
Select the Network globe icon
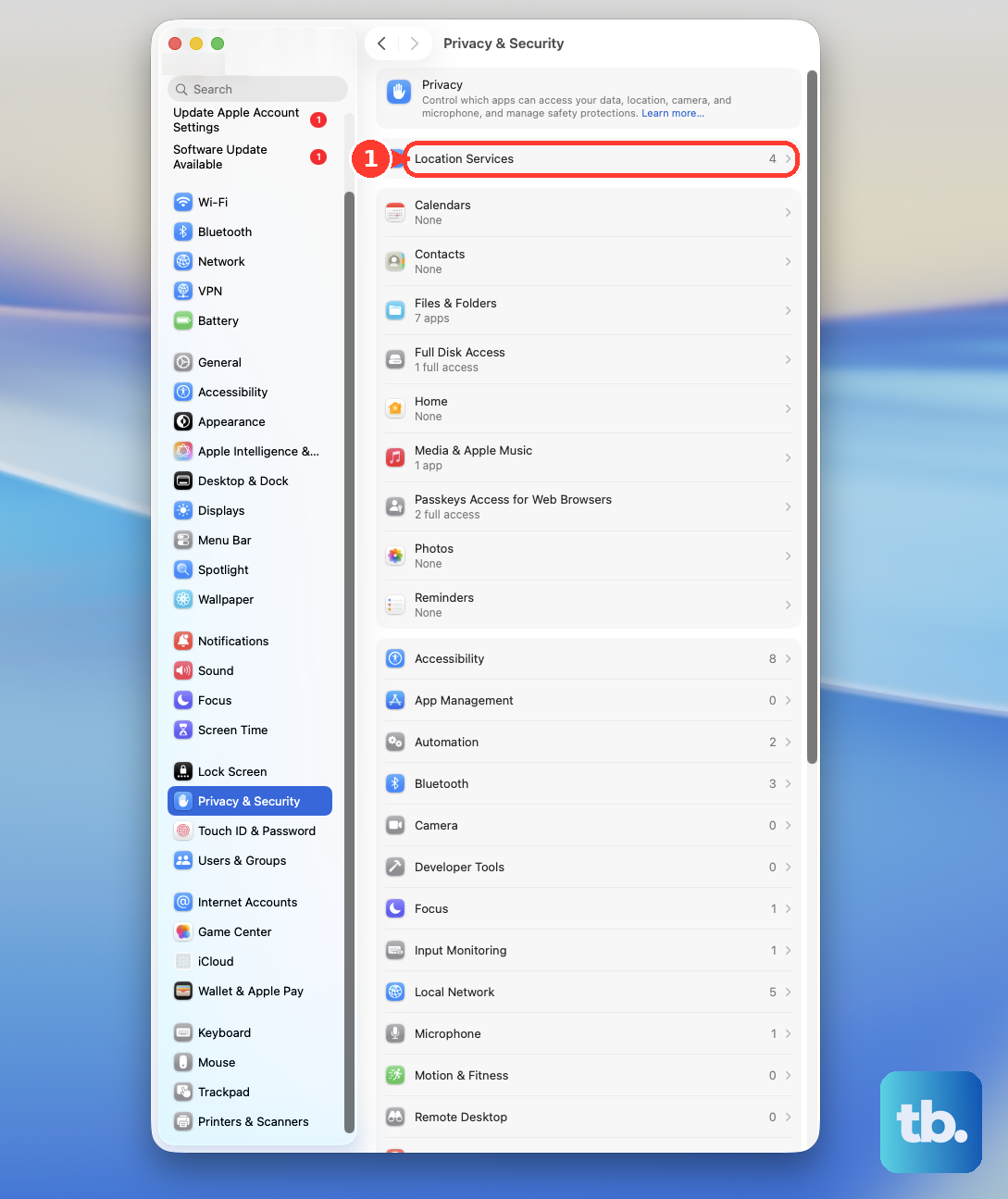[x=183, y=261]
